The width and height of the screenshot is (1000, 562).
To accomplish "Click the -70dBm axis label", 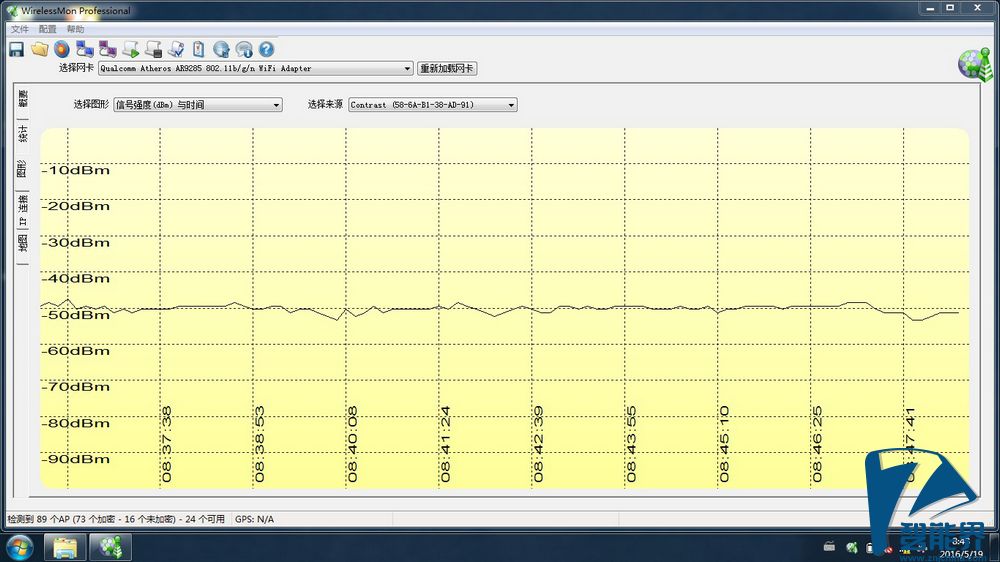I will click(76, 387).
